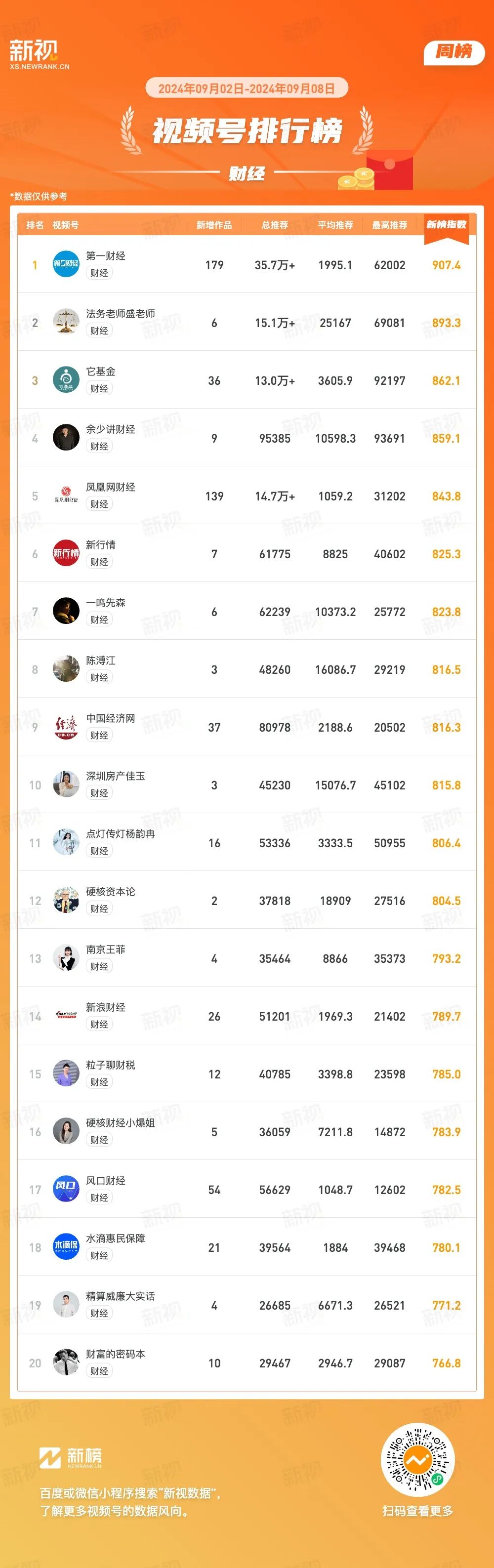Click the 新榜 logo in footer

tap(71, 1458)
